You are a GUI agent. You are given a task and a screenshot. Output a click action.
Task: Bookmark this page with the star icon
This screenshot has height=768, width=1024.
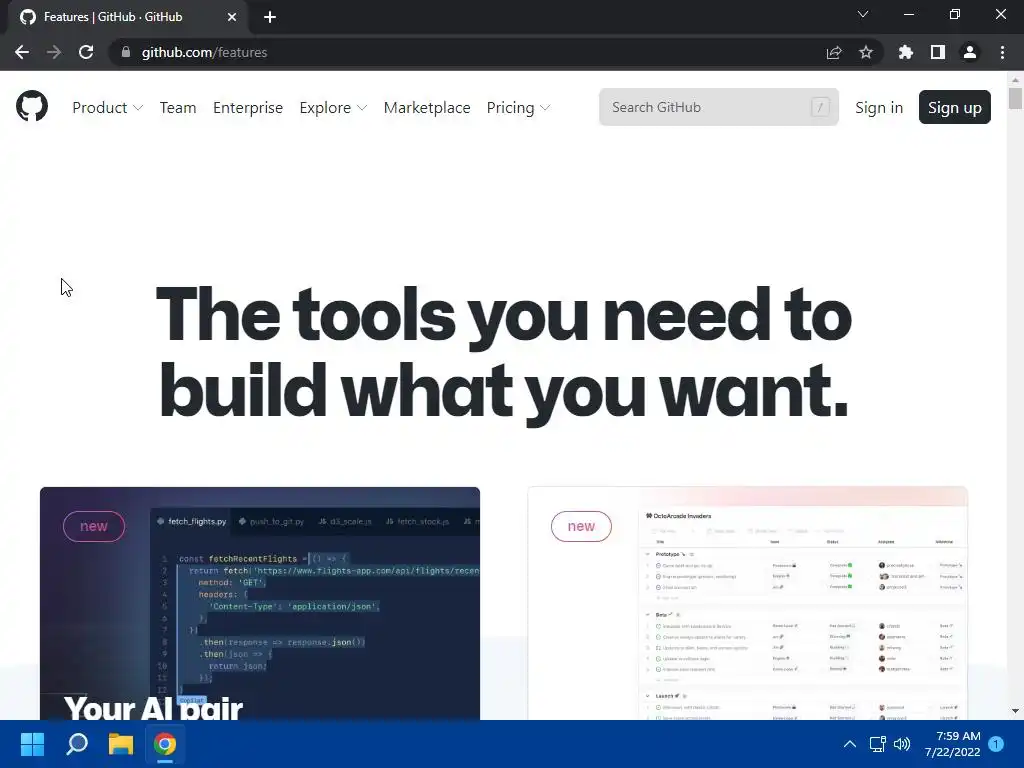(866, 52)
